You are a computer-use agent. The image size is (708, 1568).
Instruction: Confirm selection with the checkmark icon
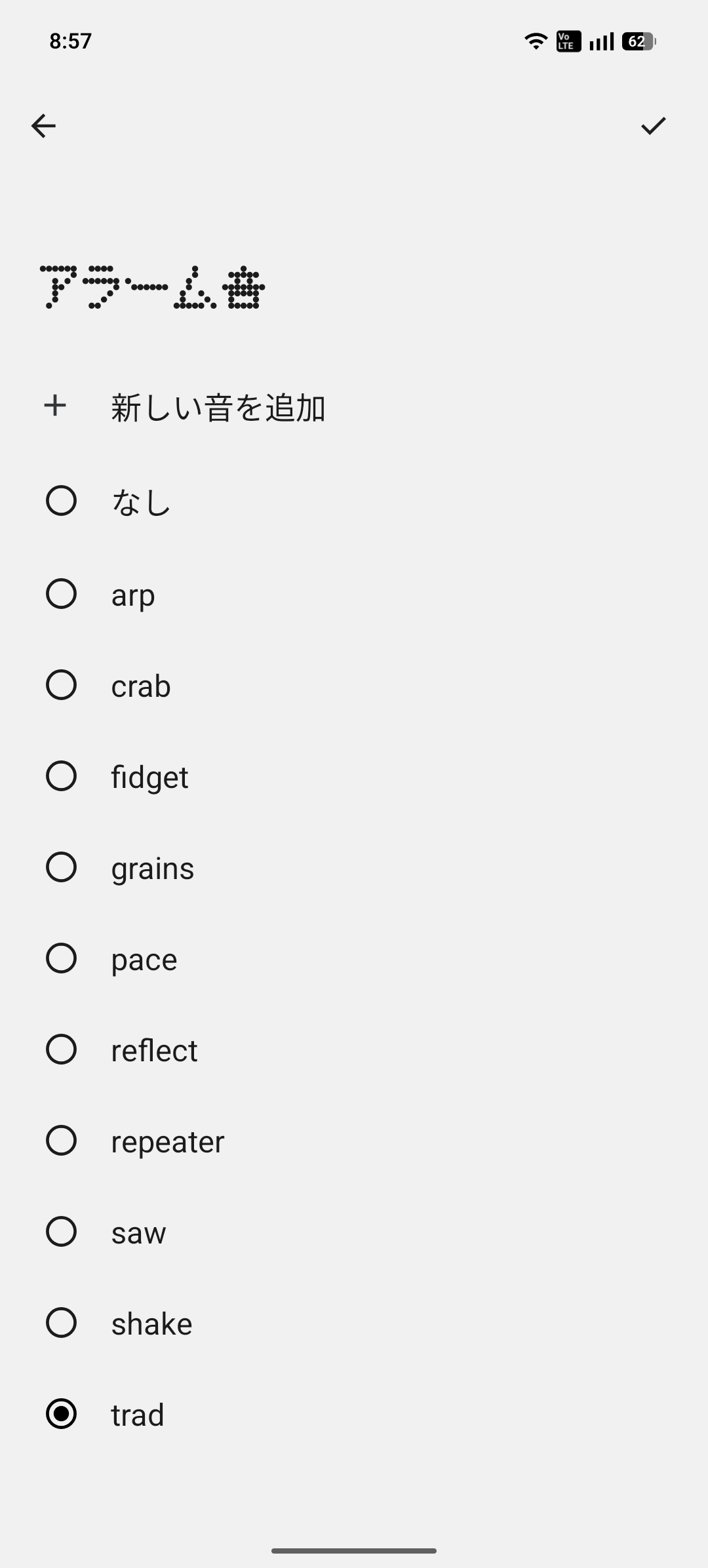653,126
